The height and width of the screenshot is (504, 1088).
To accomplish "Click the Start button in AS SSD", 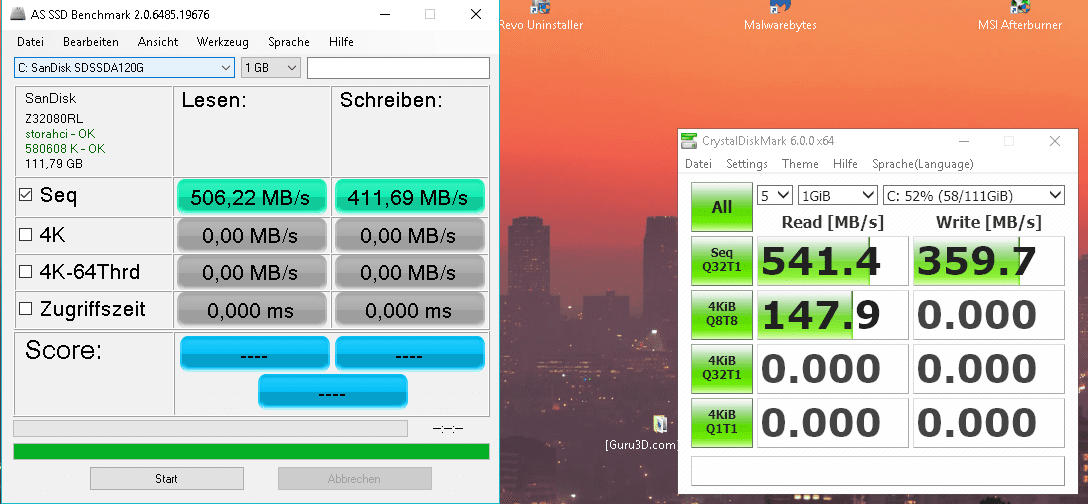I will click(167, 478).
